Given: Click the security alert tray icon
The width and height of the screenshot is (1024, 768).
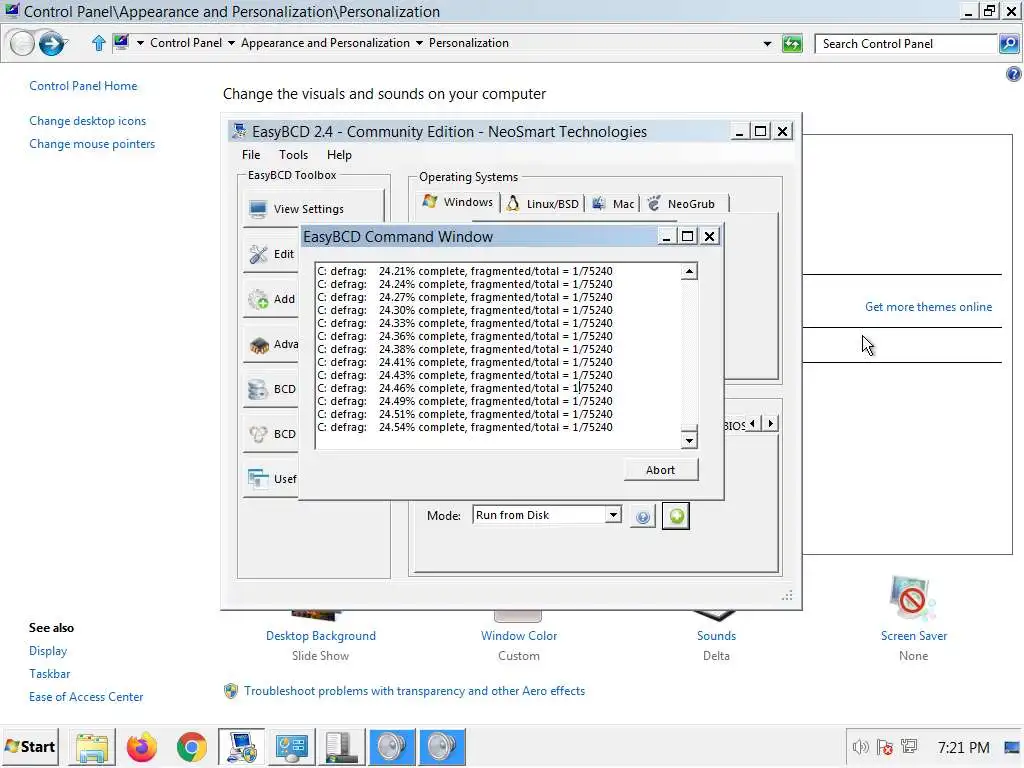Looking at the screenshot, I should pyautogui.click(x=885, y=747).
